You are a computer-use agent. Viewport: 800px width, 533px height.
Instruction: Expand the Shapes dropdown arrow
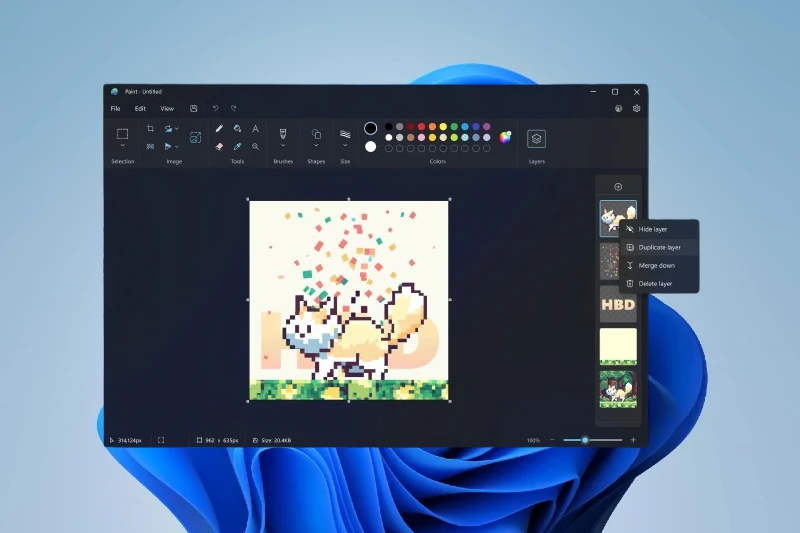point(316,146)
